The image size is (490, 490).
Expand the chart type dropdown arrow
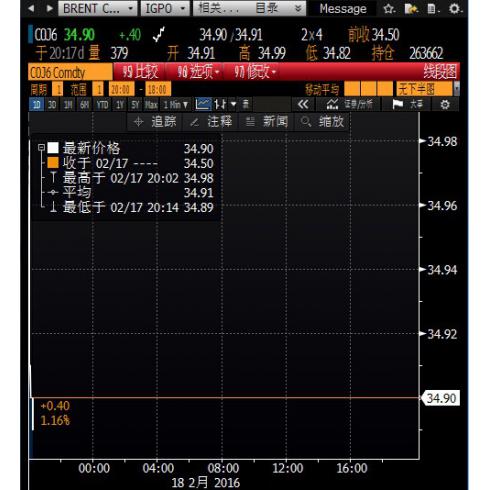tap(233, 104)
